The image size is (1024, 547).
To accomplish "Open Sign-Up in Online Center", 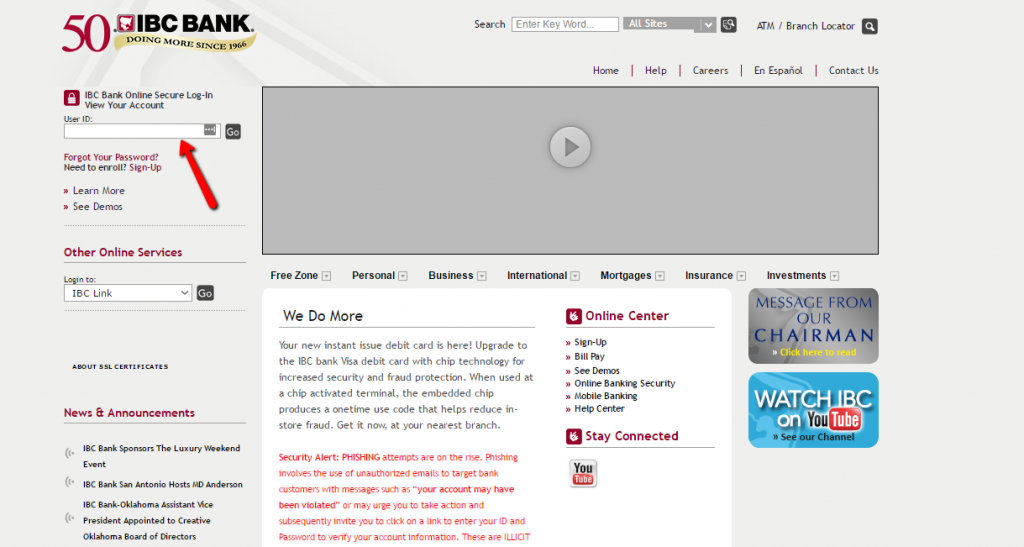I will (x=590, y=342).
